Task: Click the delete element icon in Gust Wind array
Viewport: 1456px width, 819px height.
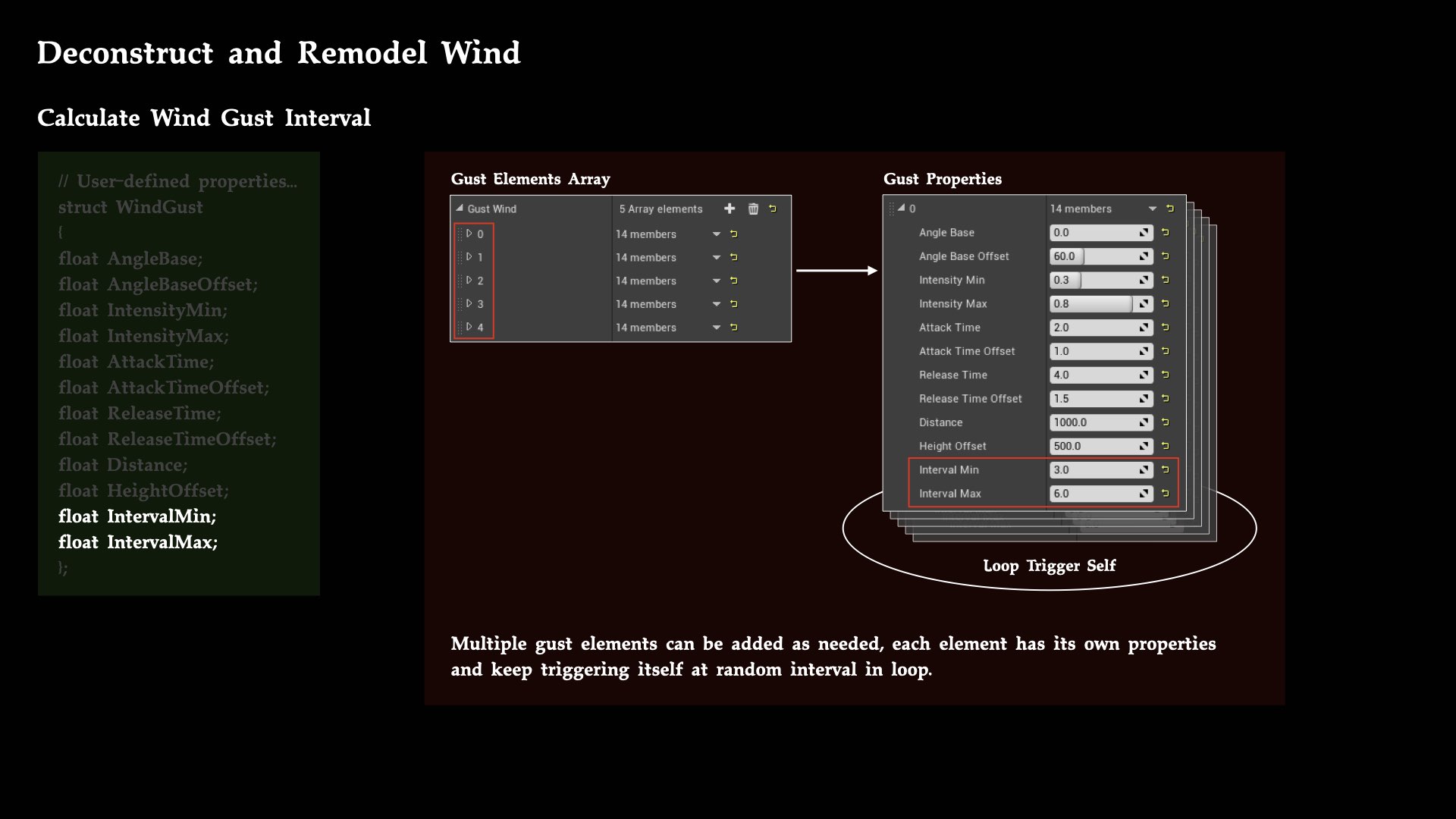Action: pos(751,208)
